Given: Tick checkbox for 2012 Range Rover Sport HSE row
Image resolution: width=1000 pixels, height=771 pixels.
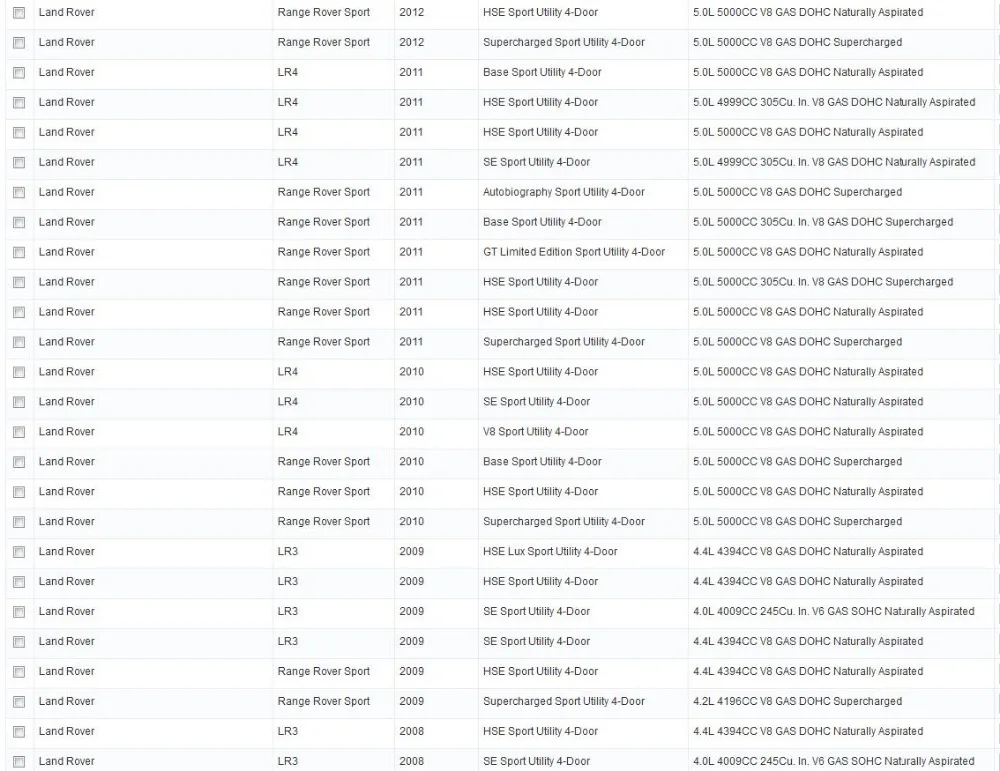Looking at the screenshot, I should coord(19,13).
